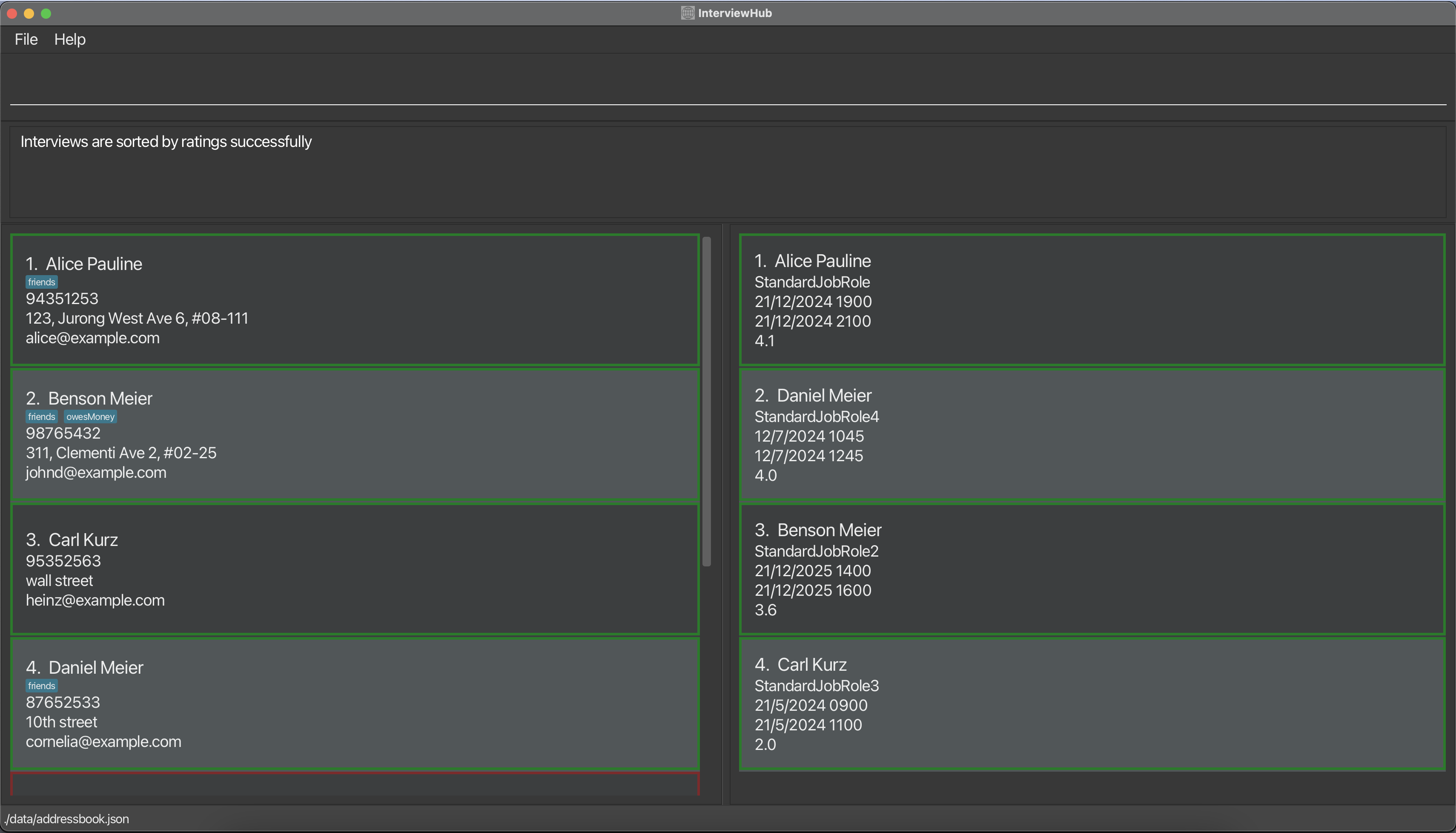Select Daniel Meier in the person list
Image resolution: width=1456 pixels, height=833 pixels.
point(355,704)
